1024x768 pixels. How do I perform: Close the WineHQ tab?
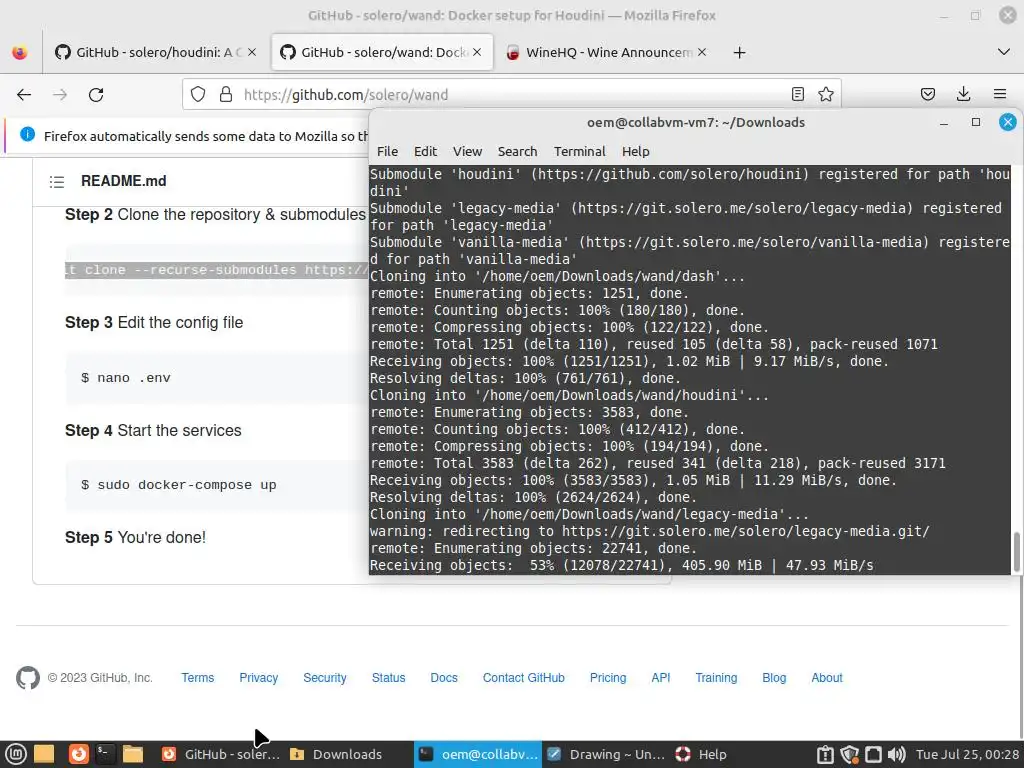pos(702,52)
